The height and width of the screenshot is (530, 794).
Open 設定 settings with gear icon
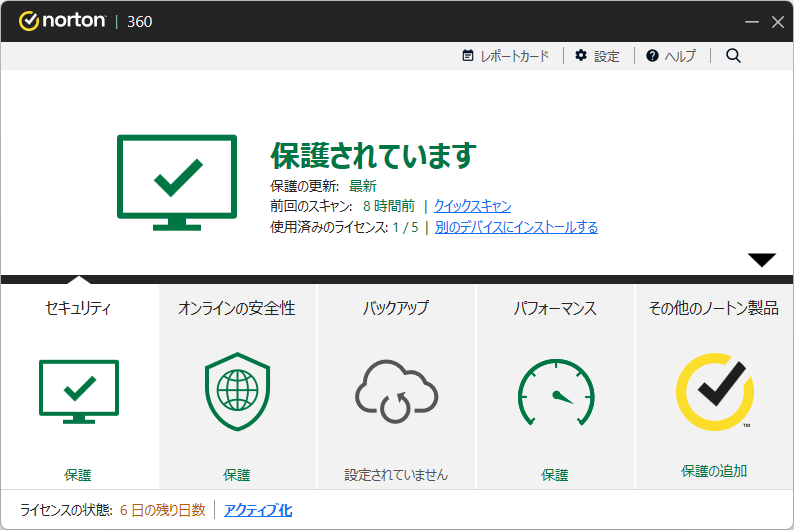click(597, 56)
